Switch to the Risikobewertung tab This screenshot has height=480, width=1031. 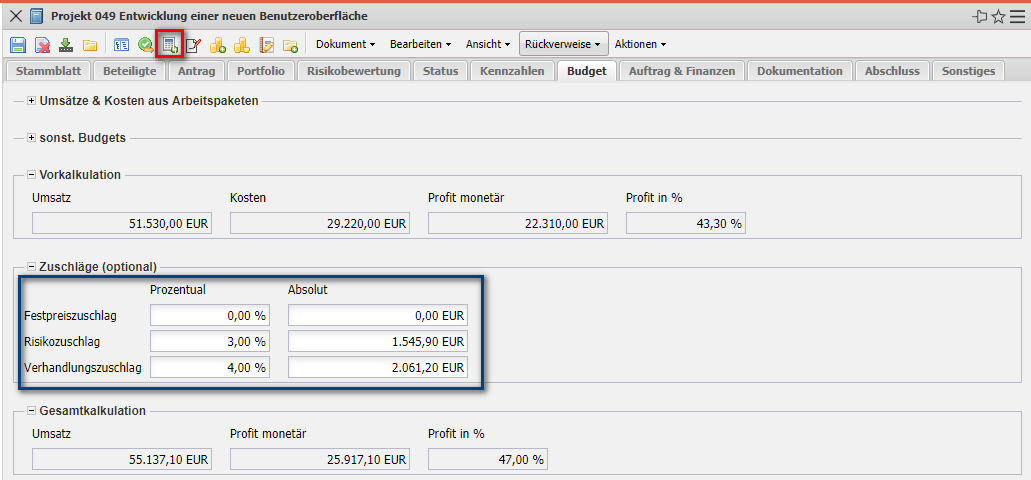(x=354, y=71)
